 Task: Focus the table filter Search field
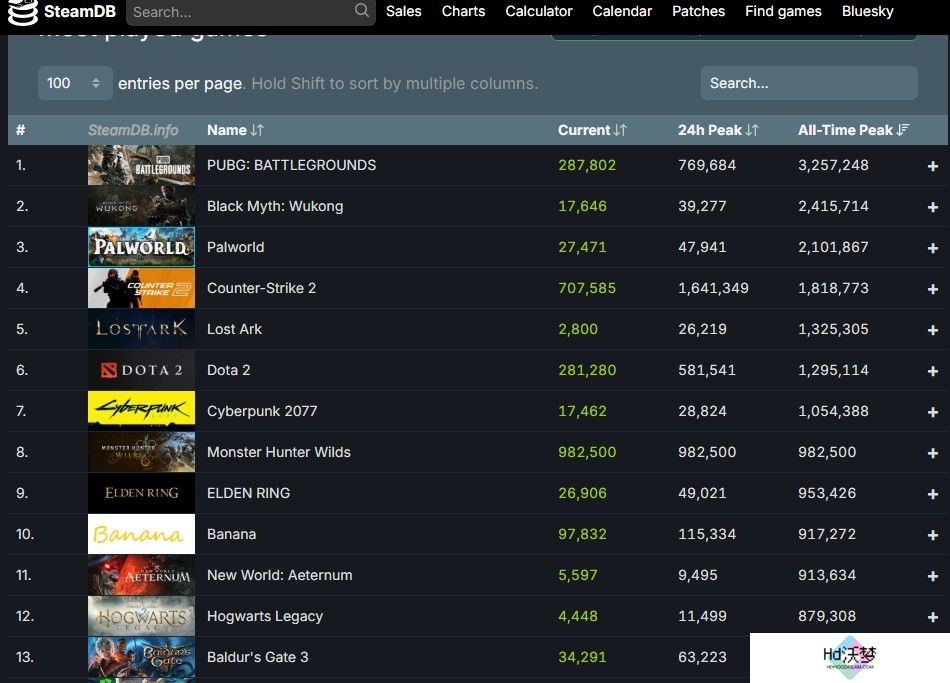tap(809, 83)
